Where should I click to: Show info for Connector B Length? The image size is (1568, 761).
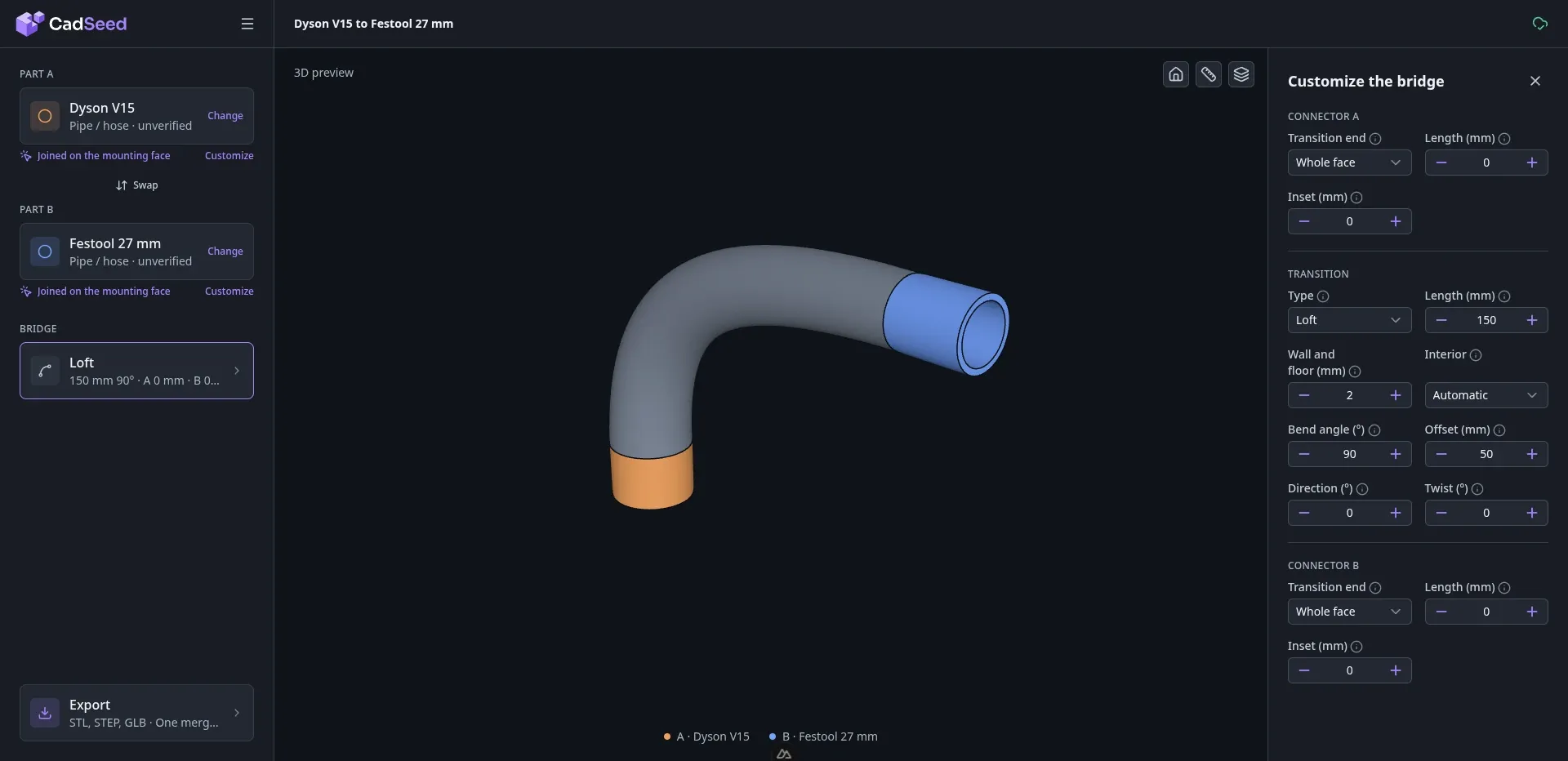tap(1504, 588)
